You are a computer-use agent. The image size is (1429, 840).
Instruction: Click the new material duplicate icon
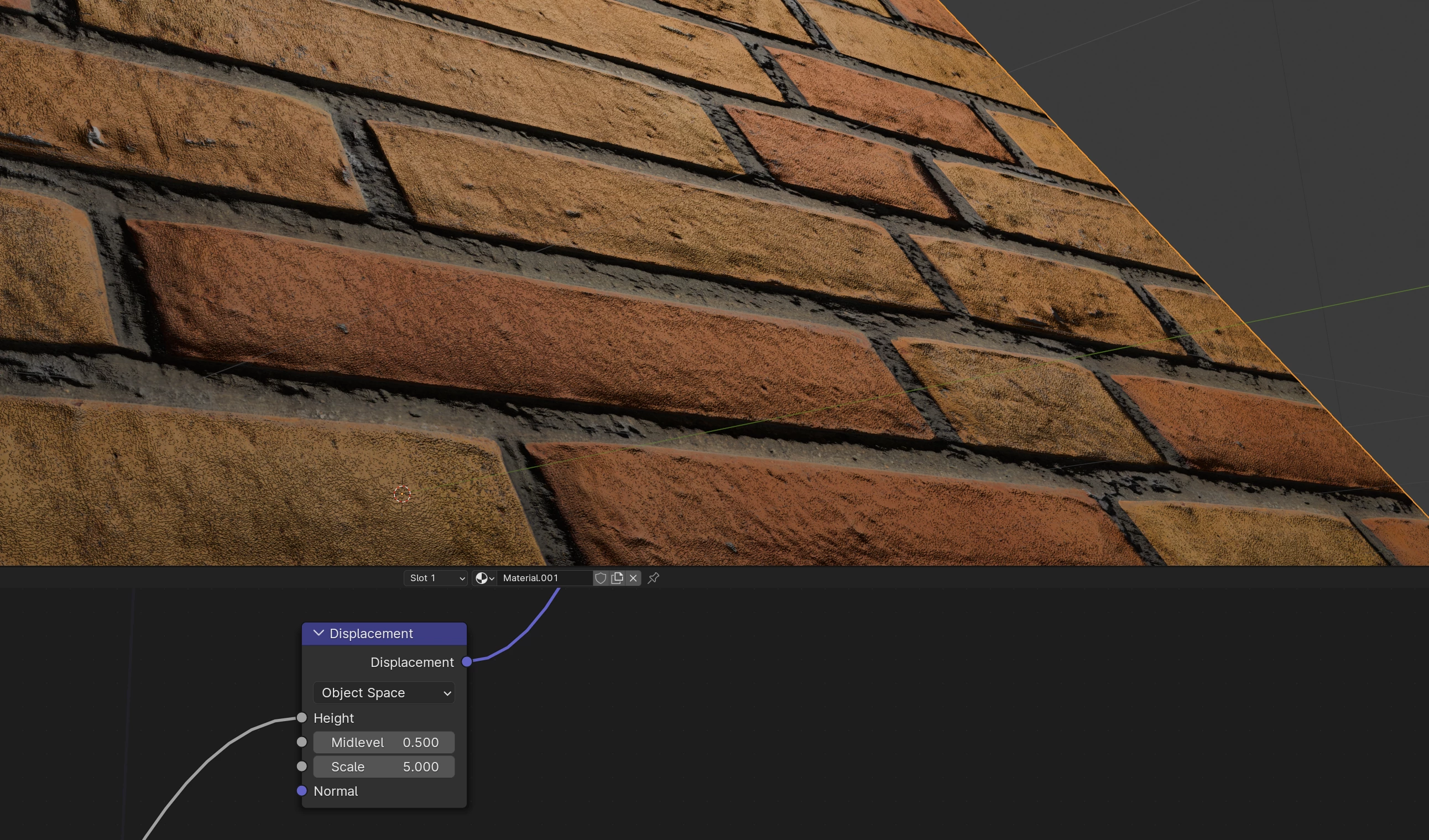tap(617, 578)
